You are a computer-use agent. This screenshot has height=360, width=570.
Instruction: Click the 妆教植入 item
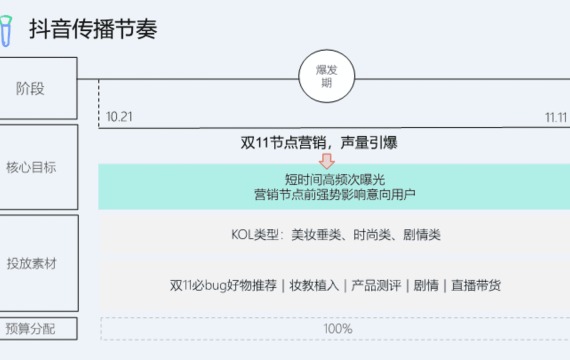coord(314,285)
